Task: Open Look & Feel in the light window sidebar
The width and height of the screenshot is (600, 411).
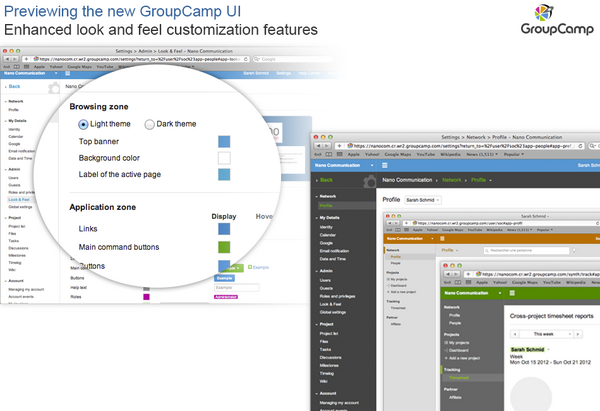Action: 19,199
